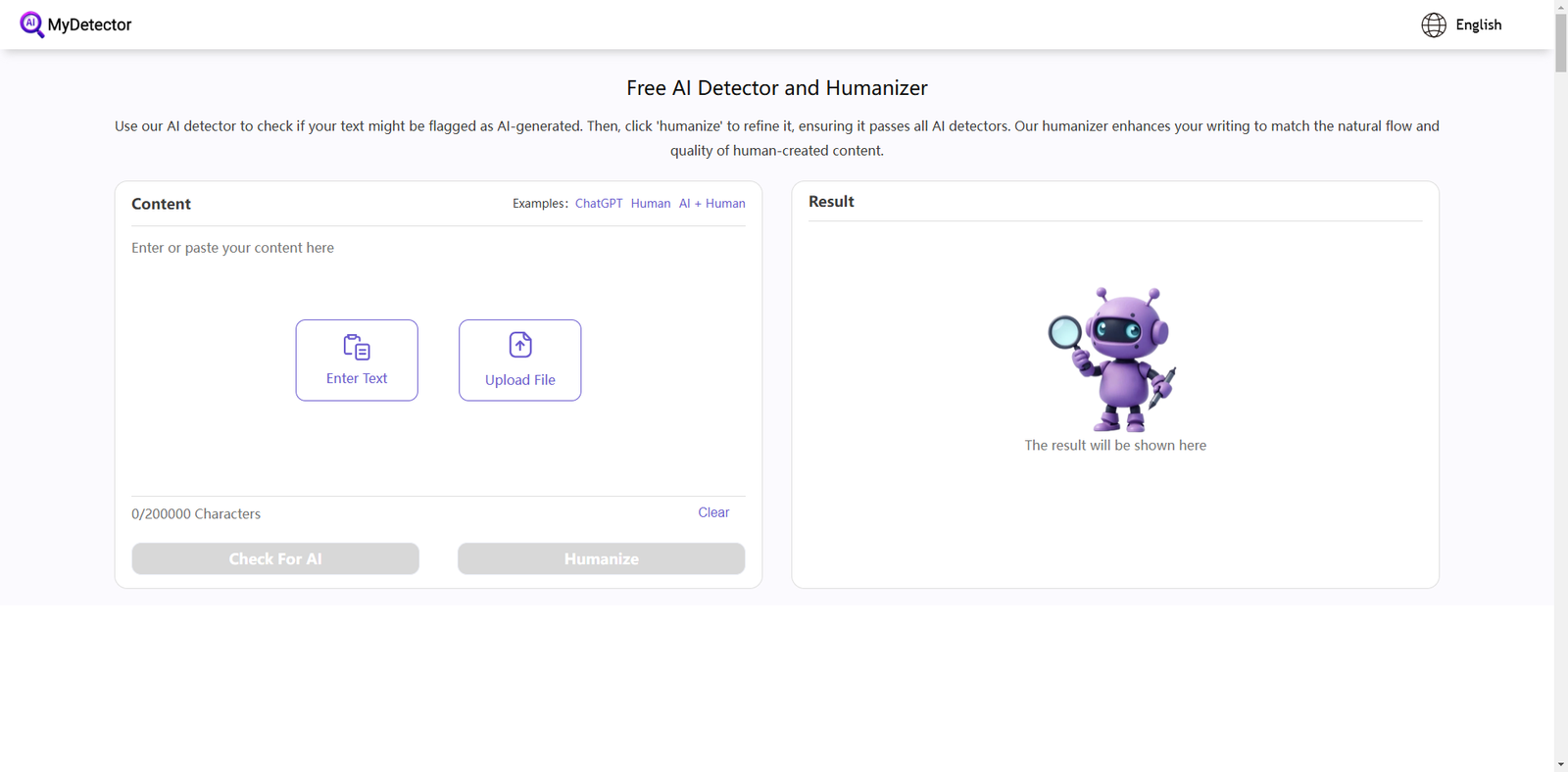Open the English language dropdown
Image resolution: width=1568 pixels, height=772 pixels.
pyautogui.click(x=1478, y=24)
